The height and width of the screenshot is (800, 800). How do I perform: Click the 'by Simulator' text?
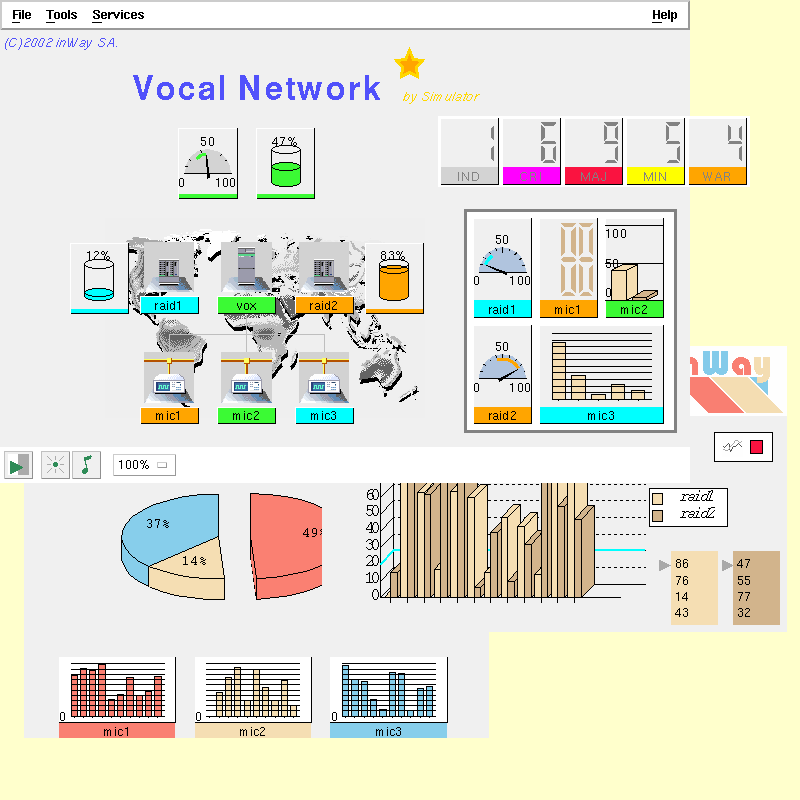pos(441,96)
